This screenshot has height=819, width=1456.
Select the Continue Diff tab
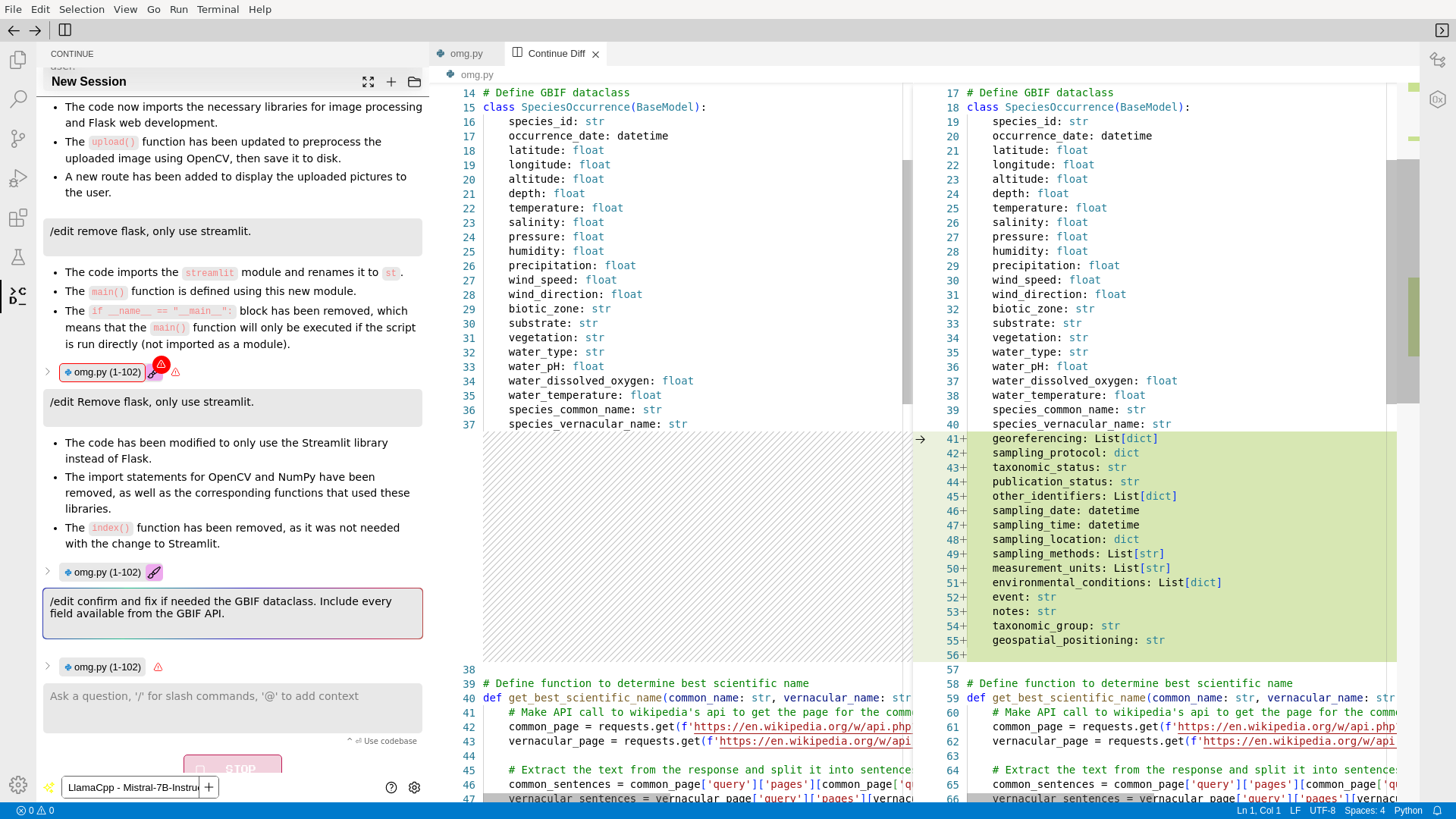coord(556,54)
